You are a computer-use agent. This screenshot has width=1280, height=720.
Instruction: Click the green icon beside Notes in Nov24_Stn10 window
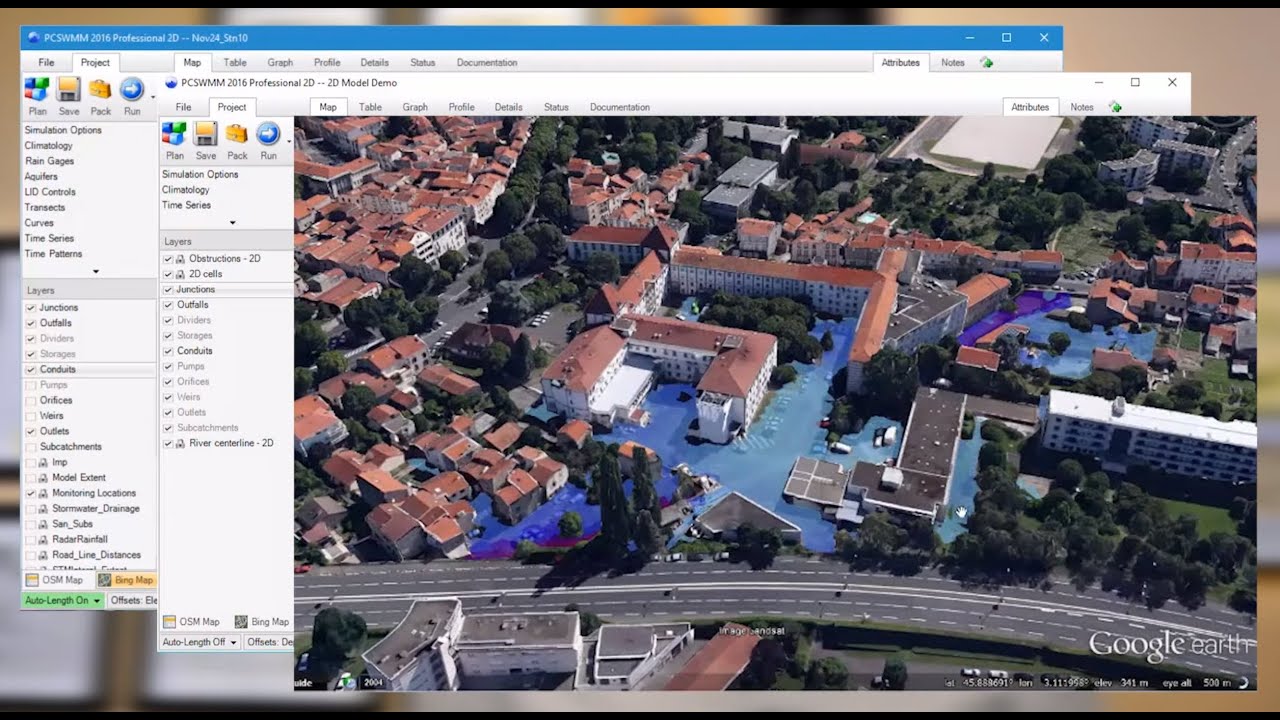coord(986,62)
